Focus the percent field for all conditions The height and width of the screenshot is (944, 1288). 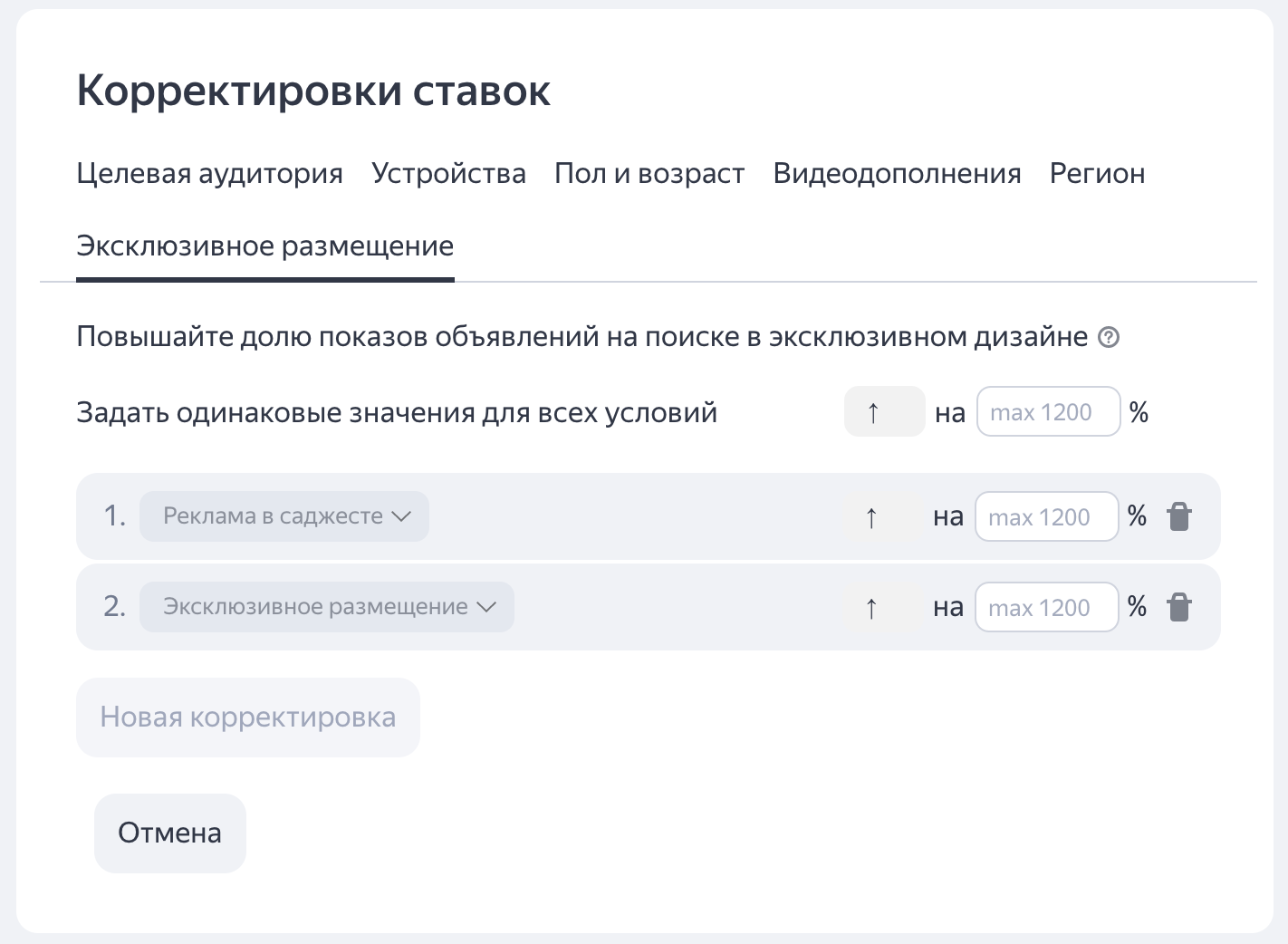pos(1048,412)
